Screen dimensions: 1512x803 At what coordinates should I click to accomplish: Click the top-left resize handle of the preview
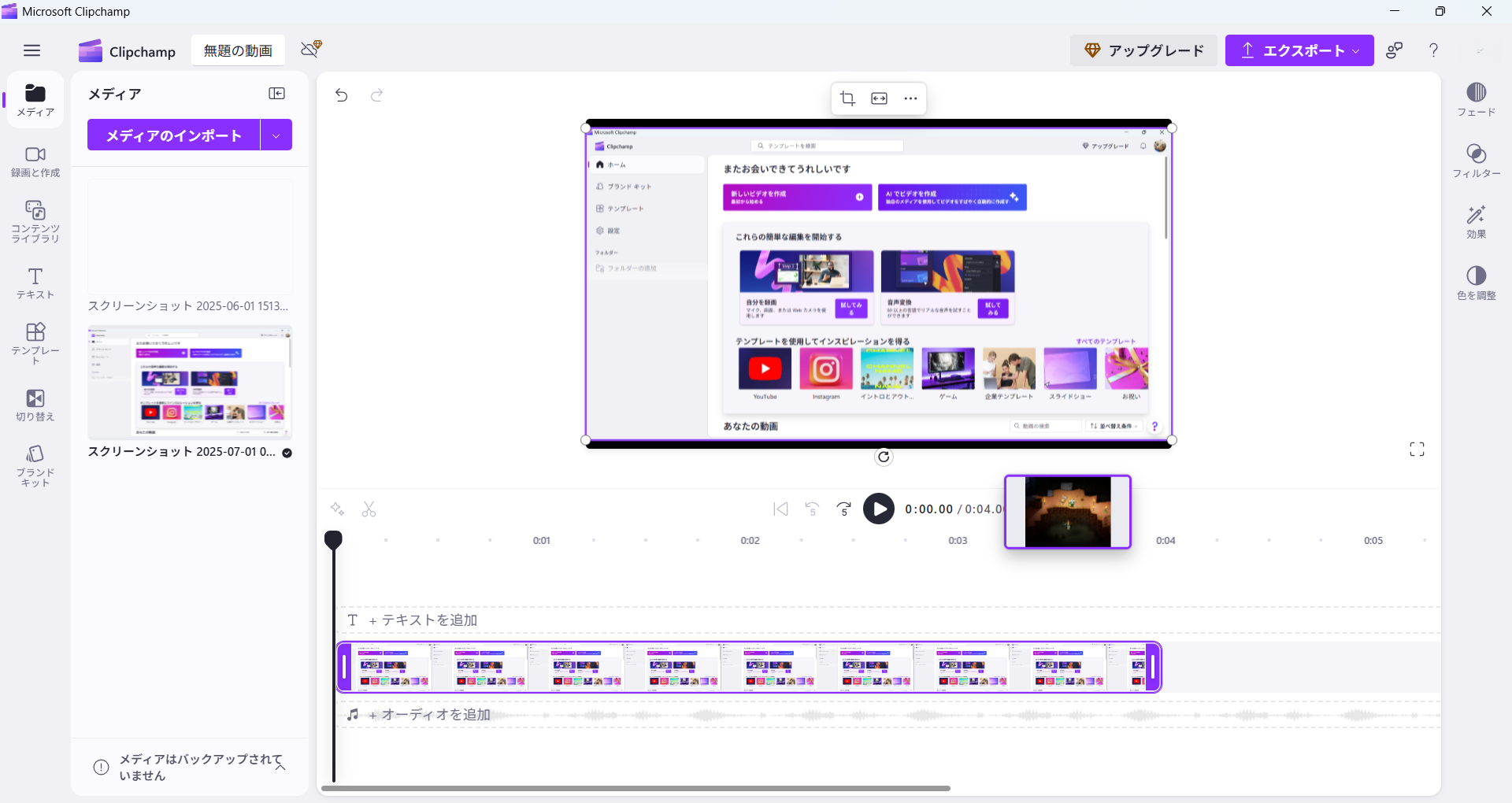[x=586, y=128]
